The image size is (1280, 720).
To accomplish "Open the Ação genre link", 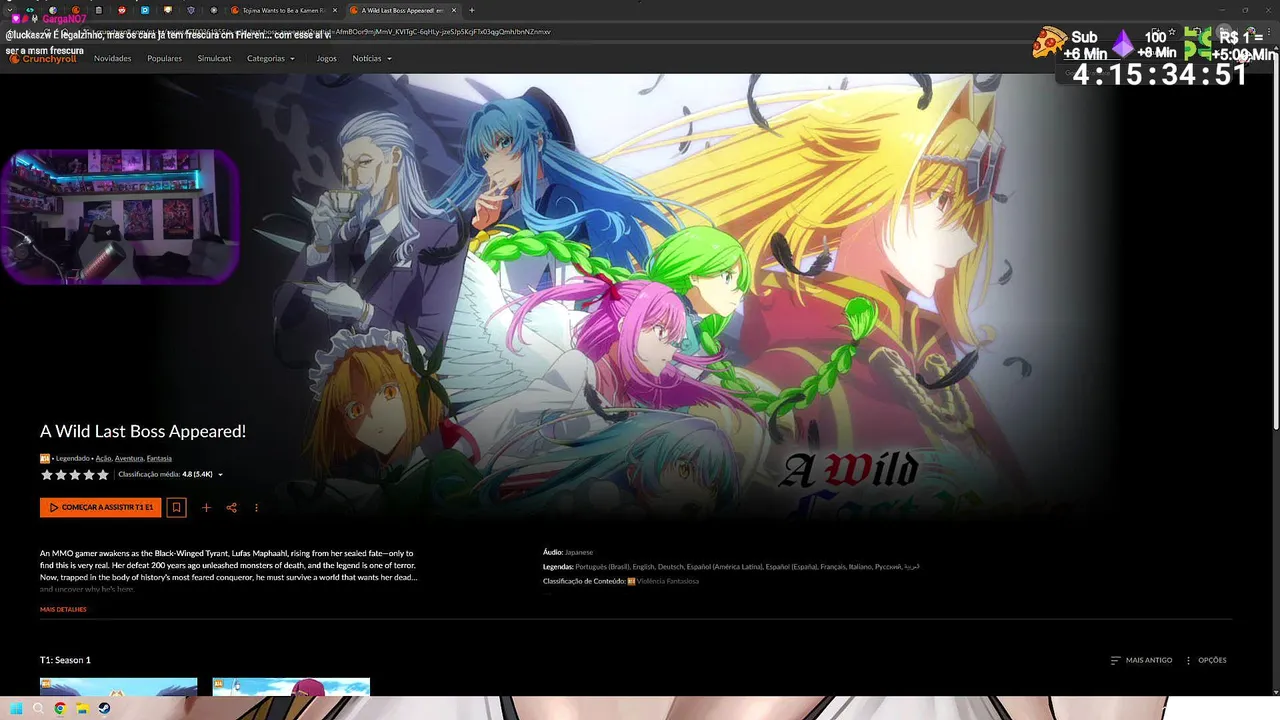I will coord(103,458).
